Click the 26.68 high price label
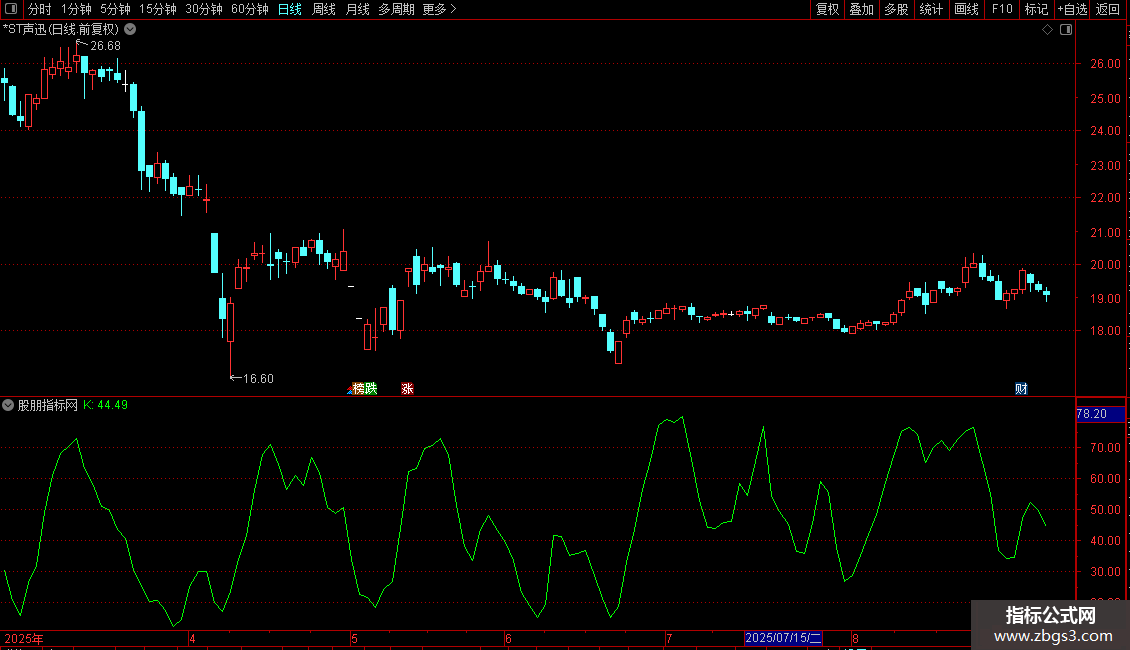This screenshot has width=1130, height=650. coord(105,46)
